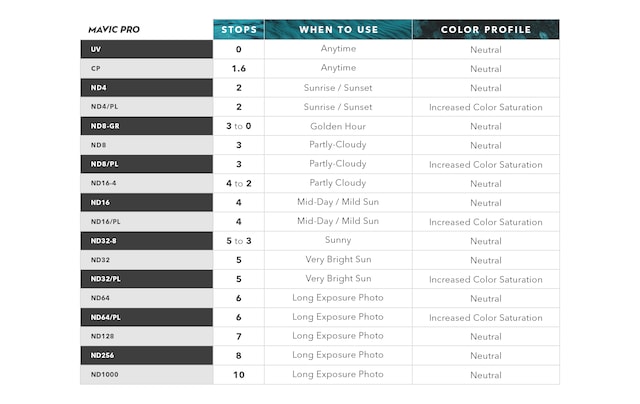This screenshot has width=640, height=404.
Task: Click the Sunny usage cell
Action: [338, 241]
